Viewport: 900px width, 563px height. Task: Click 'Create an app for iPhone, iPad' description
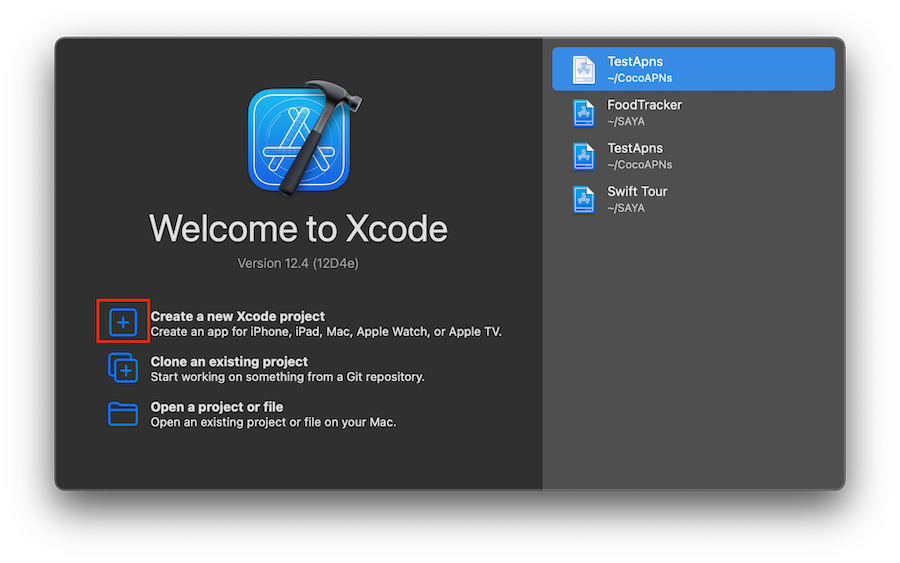coord(326,332)
